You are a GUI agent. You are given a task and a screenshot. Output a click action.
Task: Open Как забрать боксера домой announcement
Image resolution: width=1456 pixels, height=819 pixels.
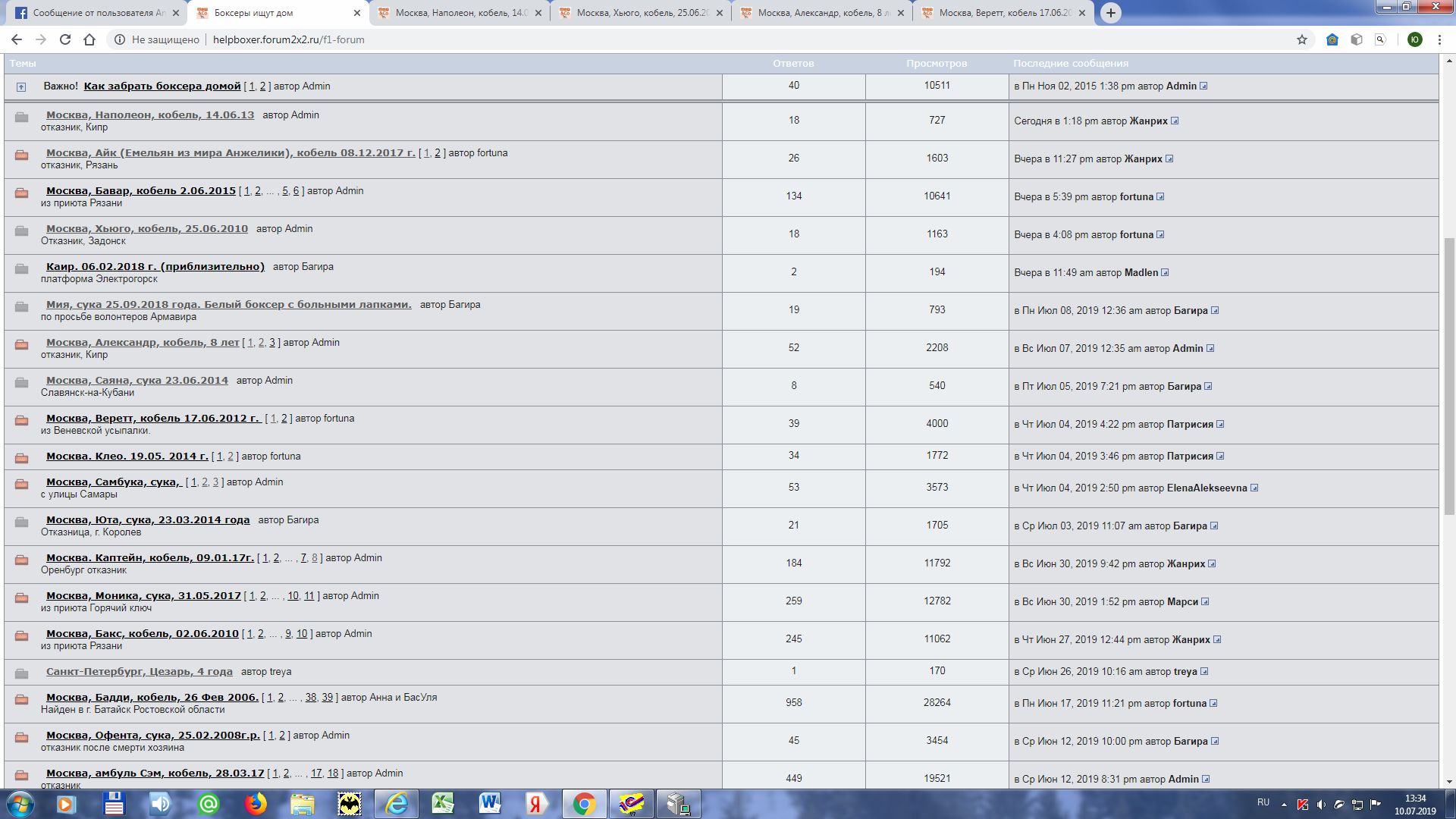pyautogui.click(x=162, y=86)
